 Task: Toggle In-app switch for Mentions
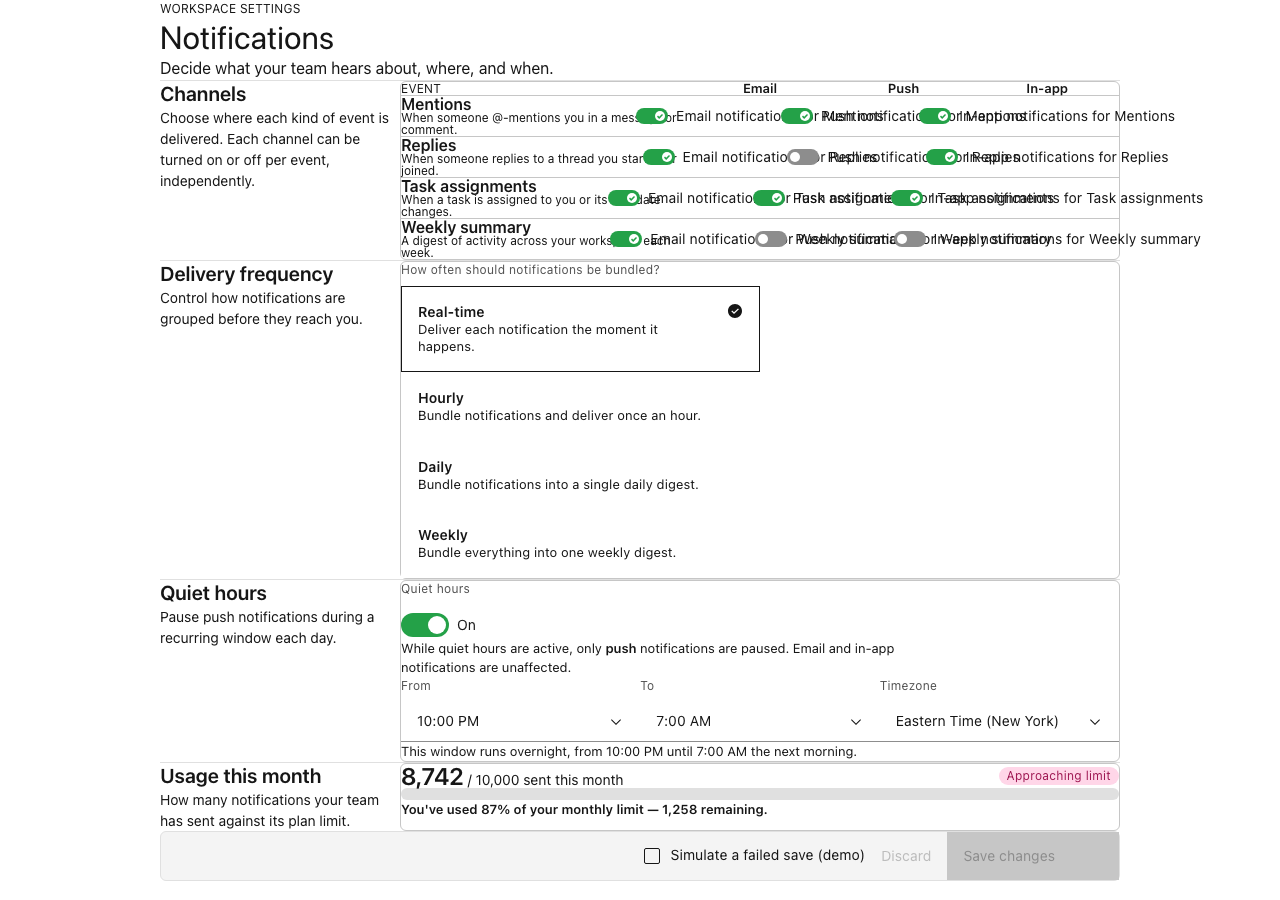tap(935, 116)
